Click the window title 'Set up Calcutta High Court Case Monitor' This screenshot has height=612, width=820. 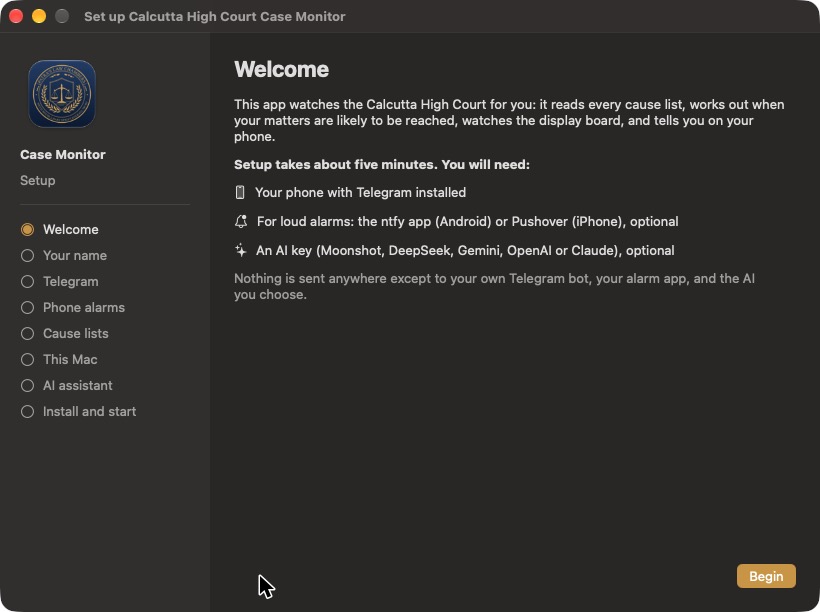[x=214, y=16]
